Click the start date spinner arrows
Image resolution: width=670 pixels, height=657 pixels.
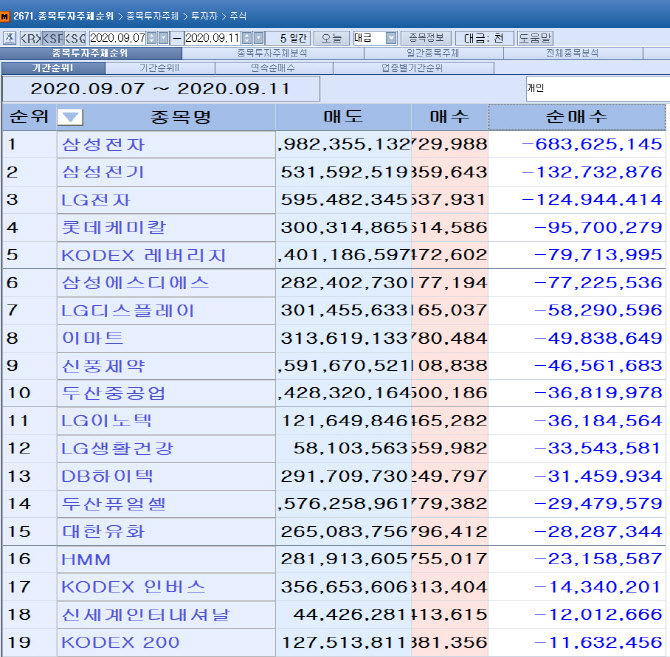click(152, 38)
